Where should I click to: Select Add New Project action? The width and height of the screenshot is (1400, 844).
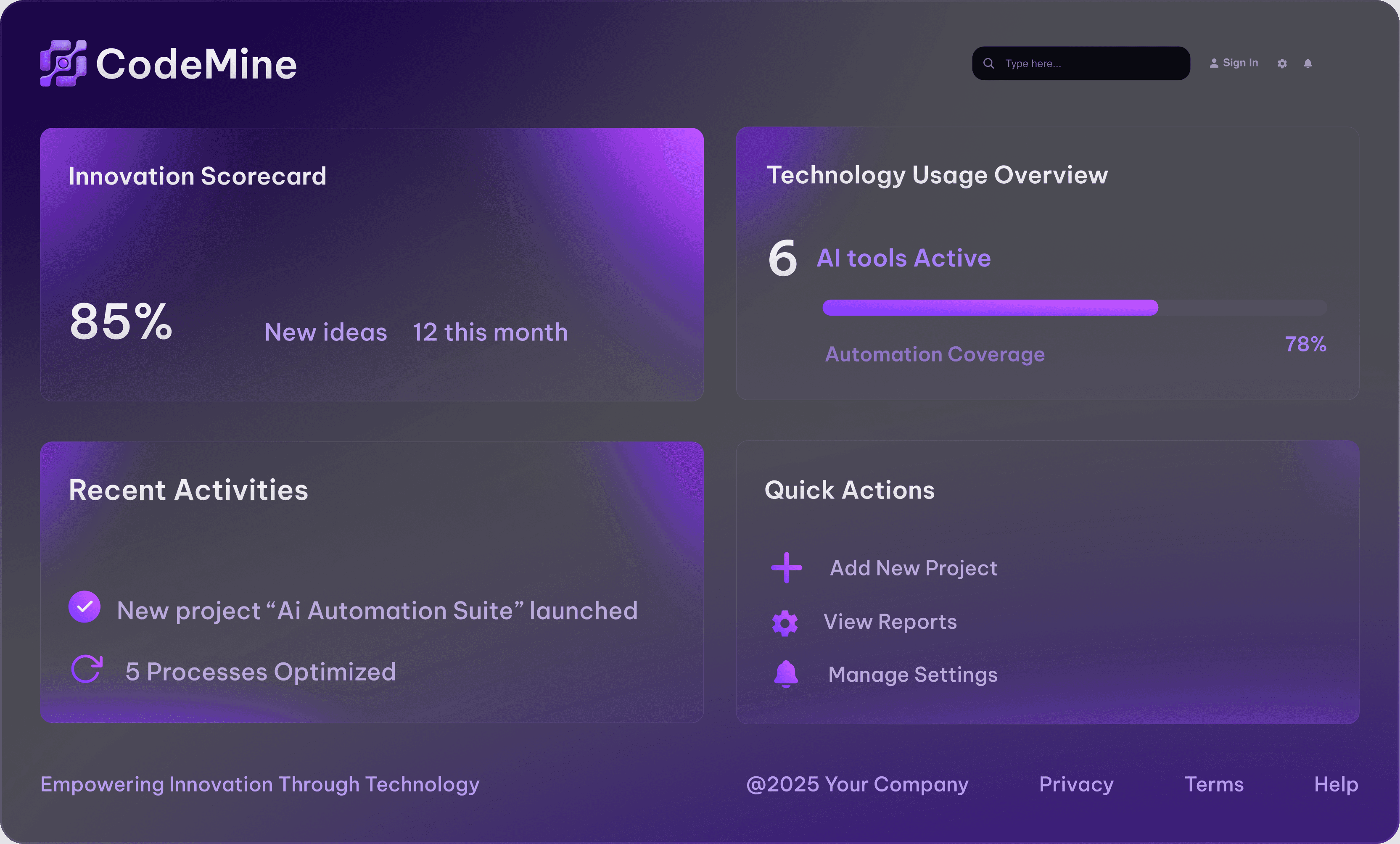(x=913, y=568)
